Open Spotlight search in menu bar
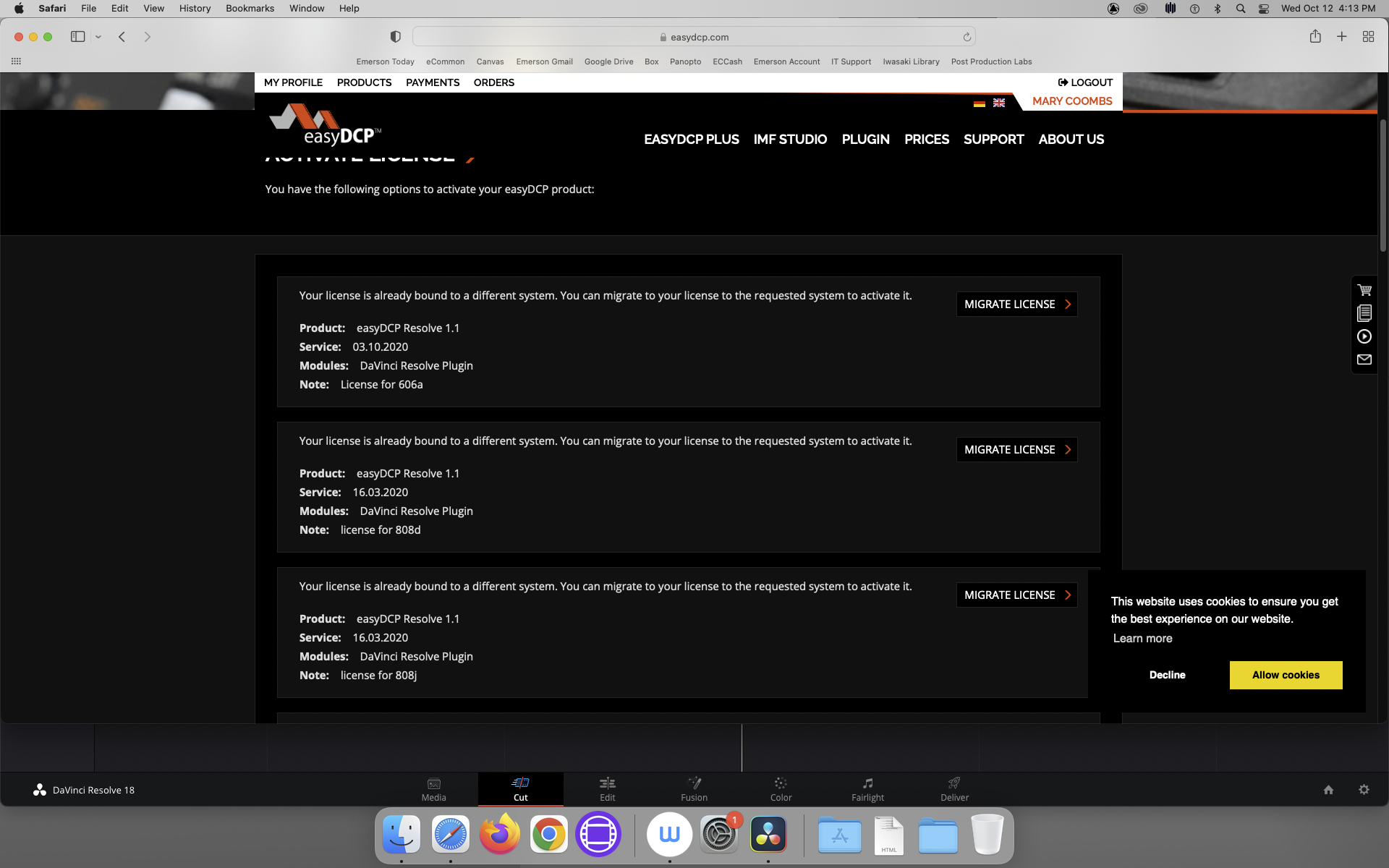The image size is (1389, 868). click(x=1241, y=9)
